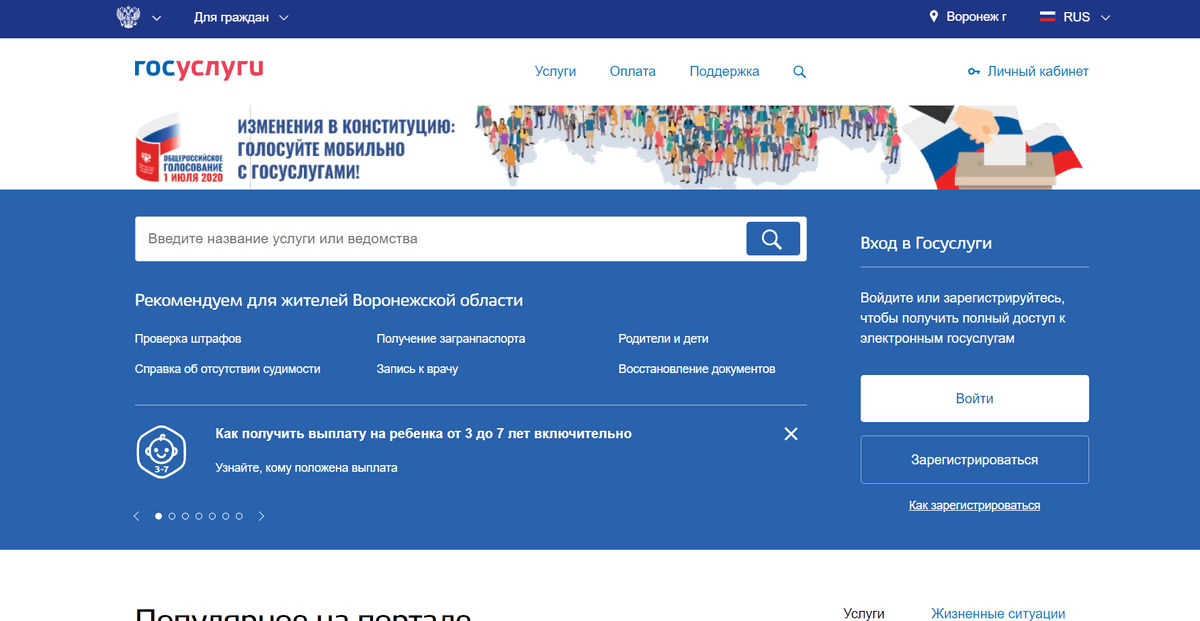Open the child payment 3 to 7 headline
1200x621 pixels.
[x=424, y=434]
